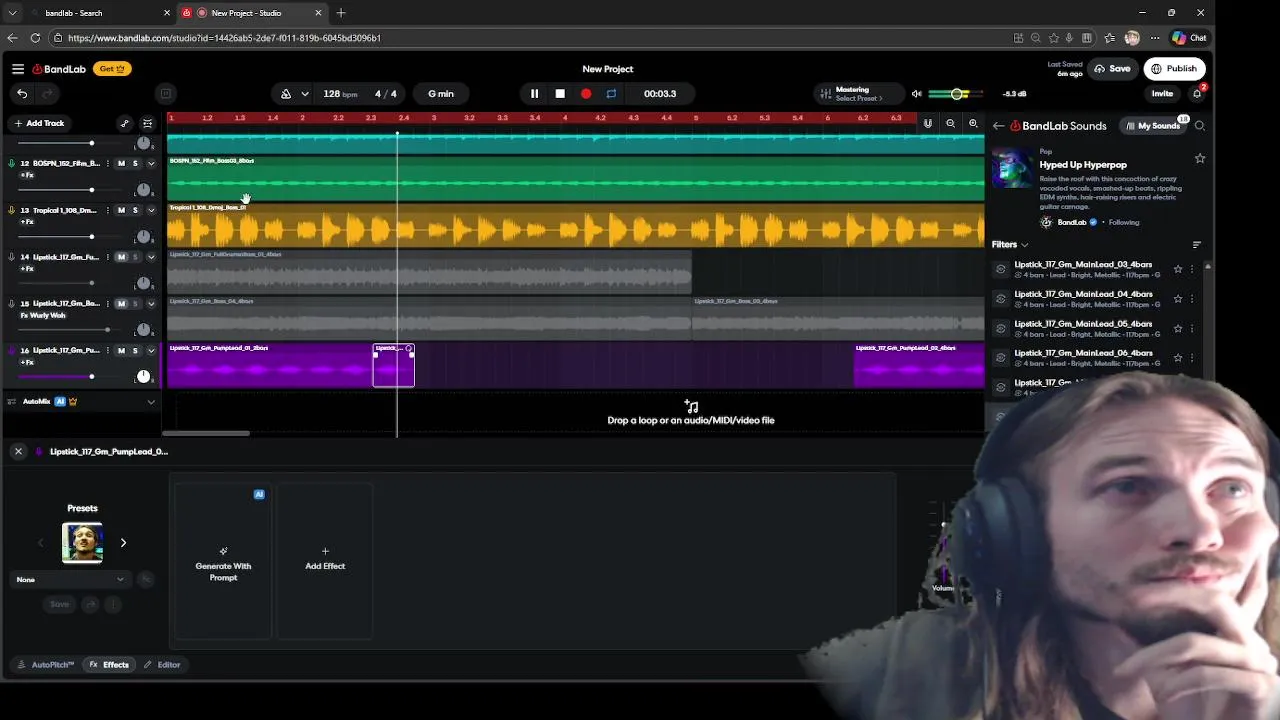Click the Invite button
The width and height of the screenshot is (1280, 720).
click(x=1162, y=94)
